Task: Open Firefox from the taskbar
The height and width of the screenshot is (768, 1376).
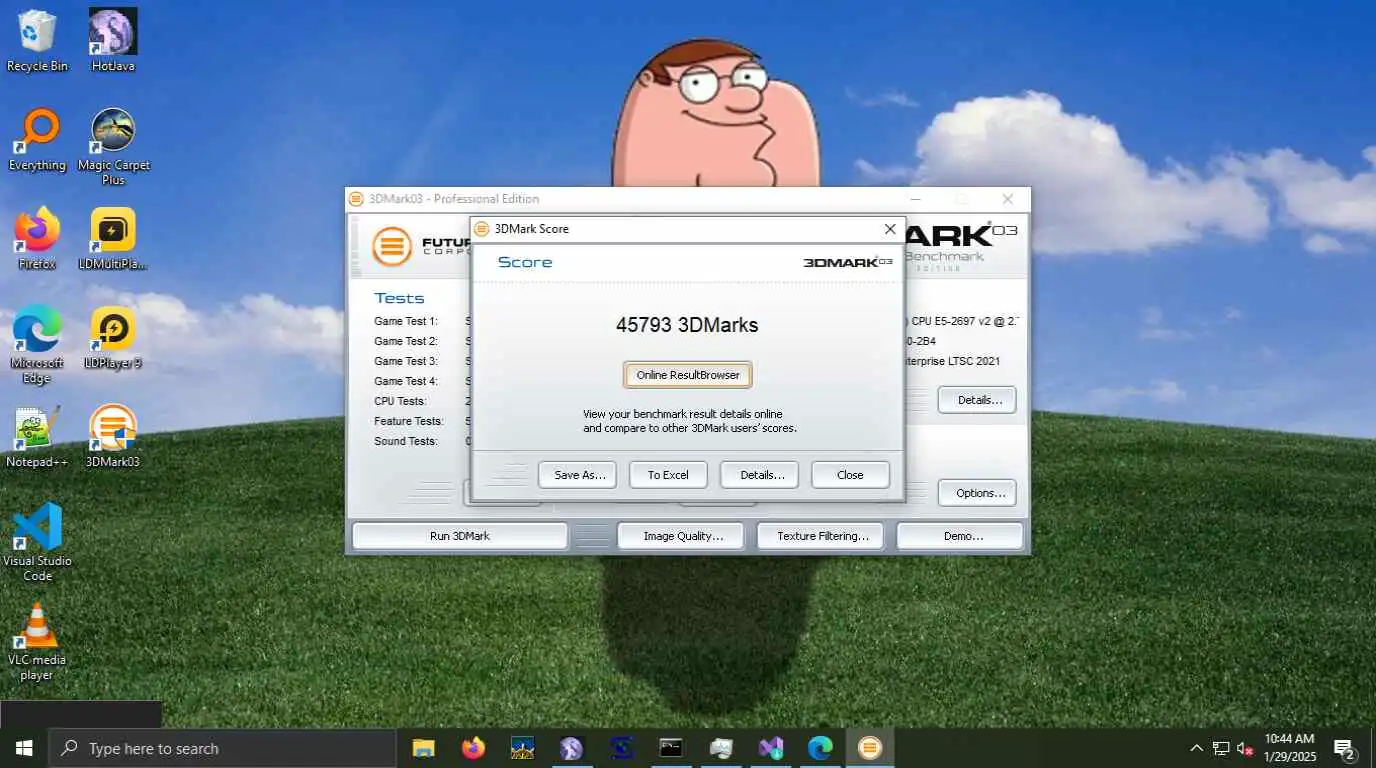Action: (473, 748)
